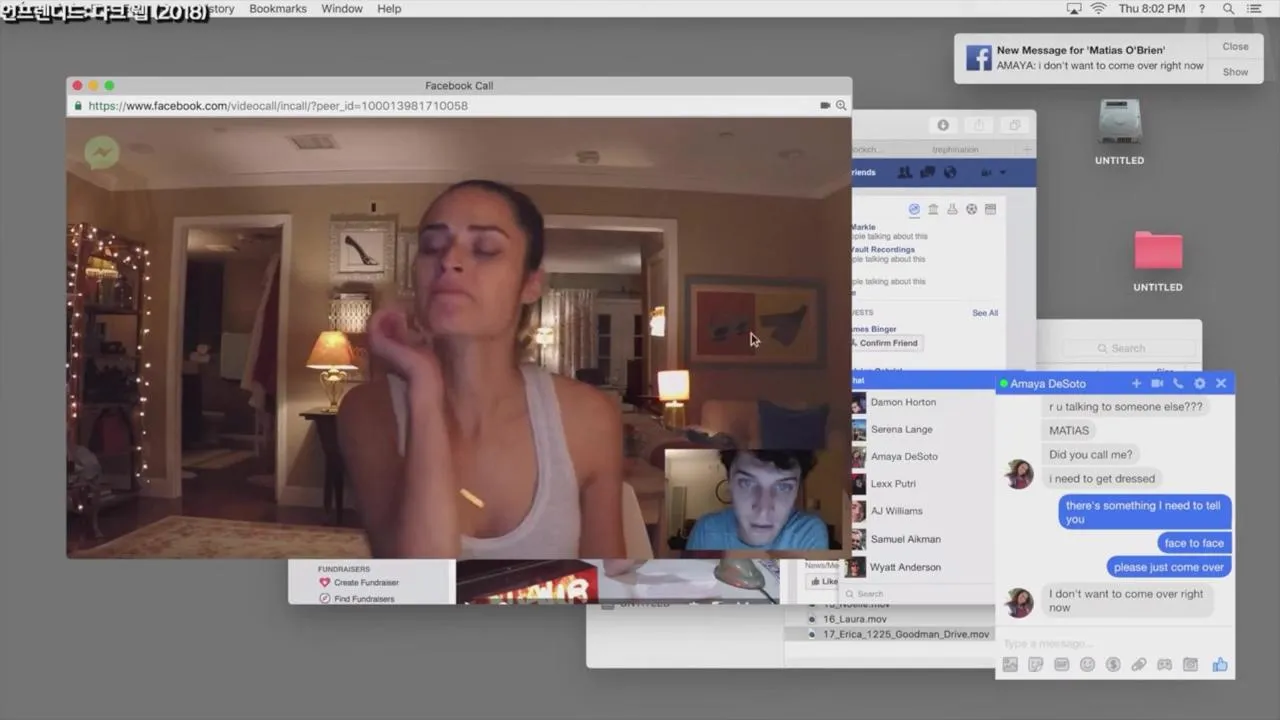Viewport: 1280px width, 720px height.
Task: Open friend requests icon in Facebook header
Action: (905, 172)
